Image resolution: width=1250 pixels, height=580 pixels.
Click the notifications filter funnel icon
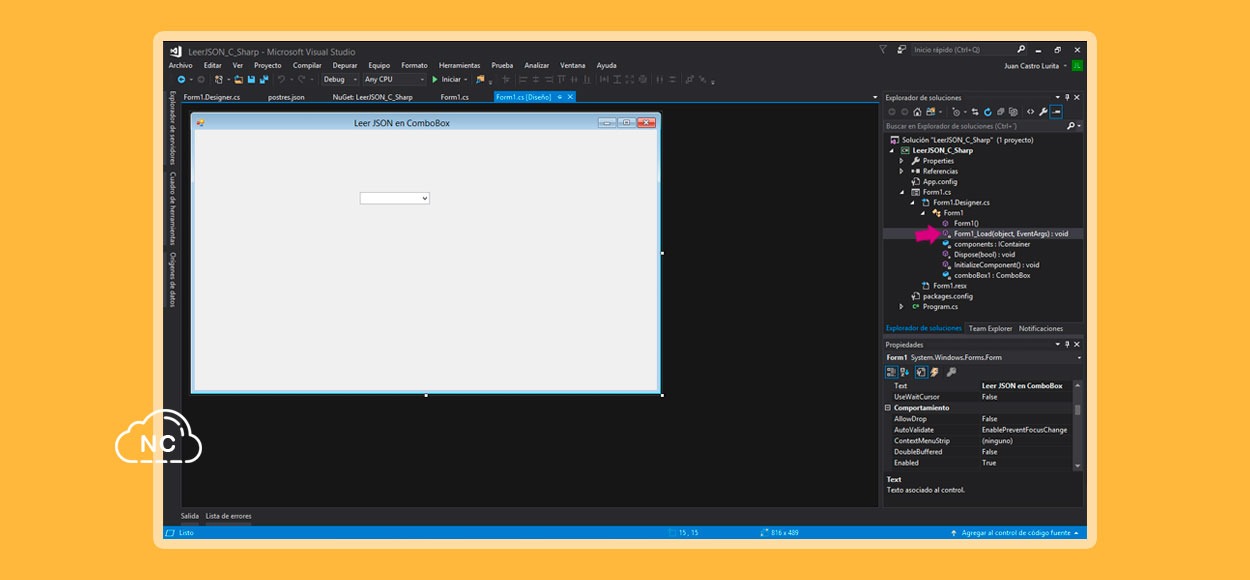pyautogui.click(x=882, y=49)
